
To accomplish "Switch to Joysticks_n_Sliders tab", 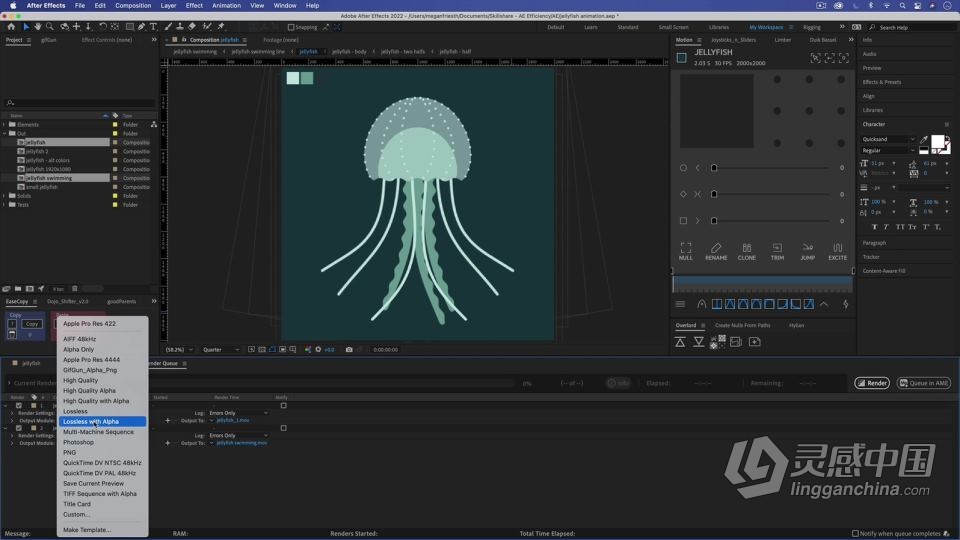I will pyautogui.click(x=733, y=40).
